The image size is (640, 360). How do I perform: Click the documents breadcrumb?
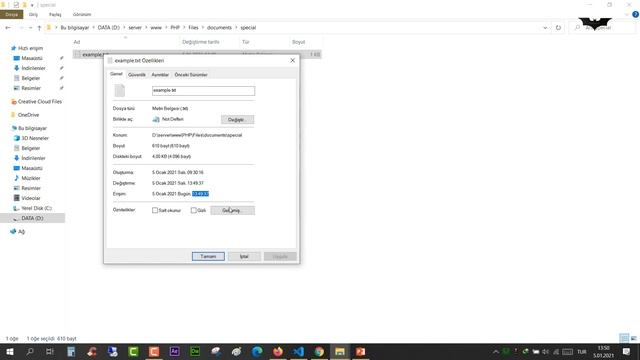tap(219, 27)
